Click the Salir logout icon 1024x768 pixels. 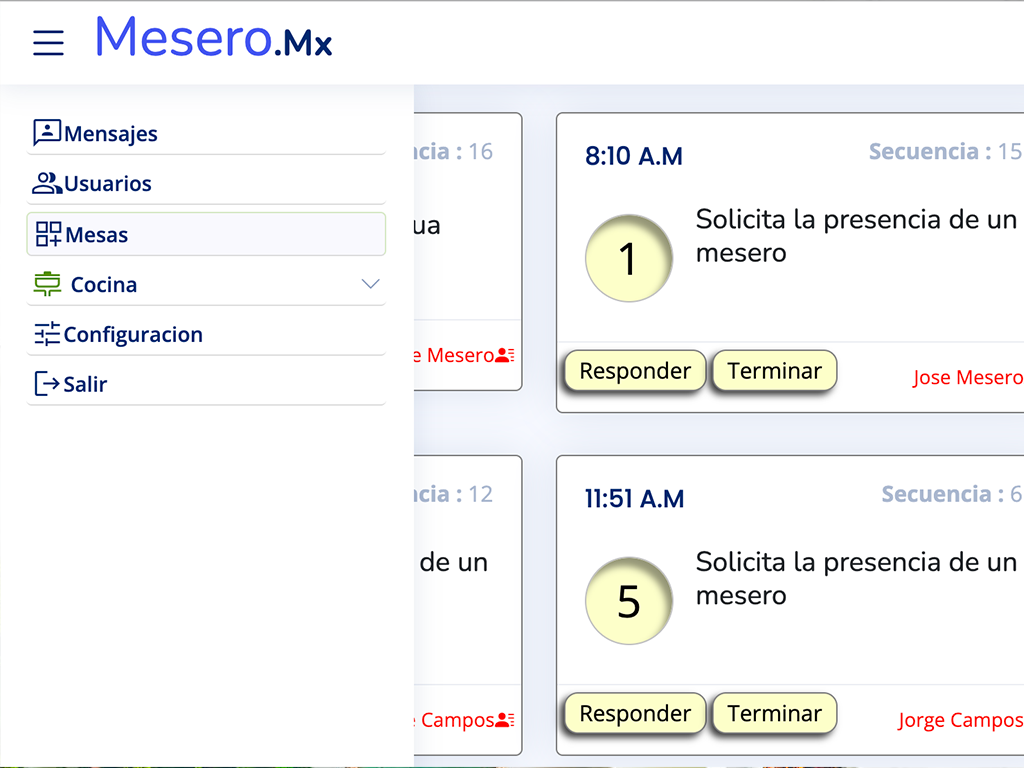point(47,384)
